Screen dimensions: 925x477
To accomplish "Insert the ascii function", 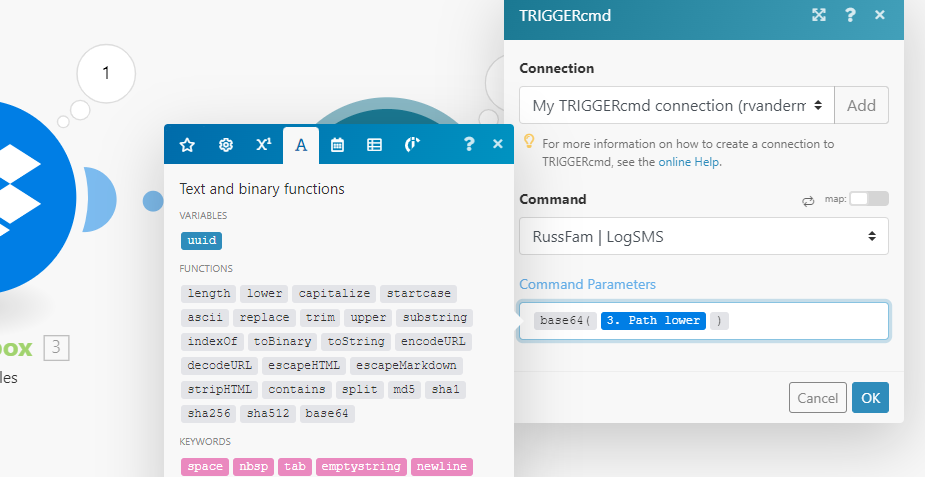I will 205,317.
